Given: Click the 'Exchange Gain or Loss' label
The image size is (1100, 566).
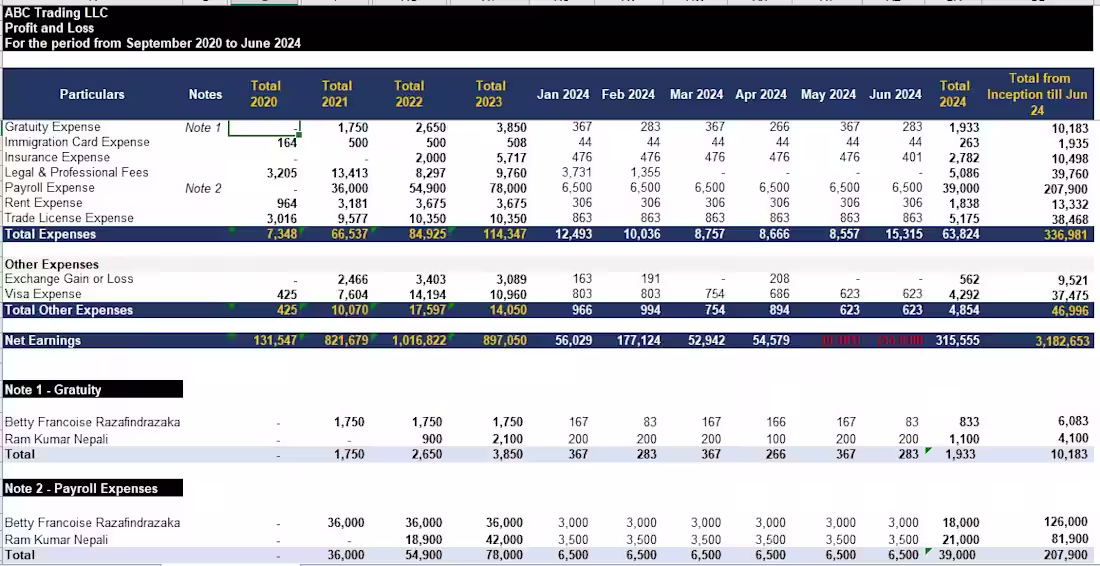Looking at the screenshot, I should 69,278.
